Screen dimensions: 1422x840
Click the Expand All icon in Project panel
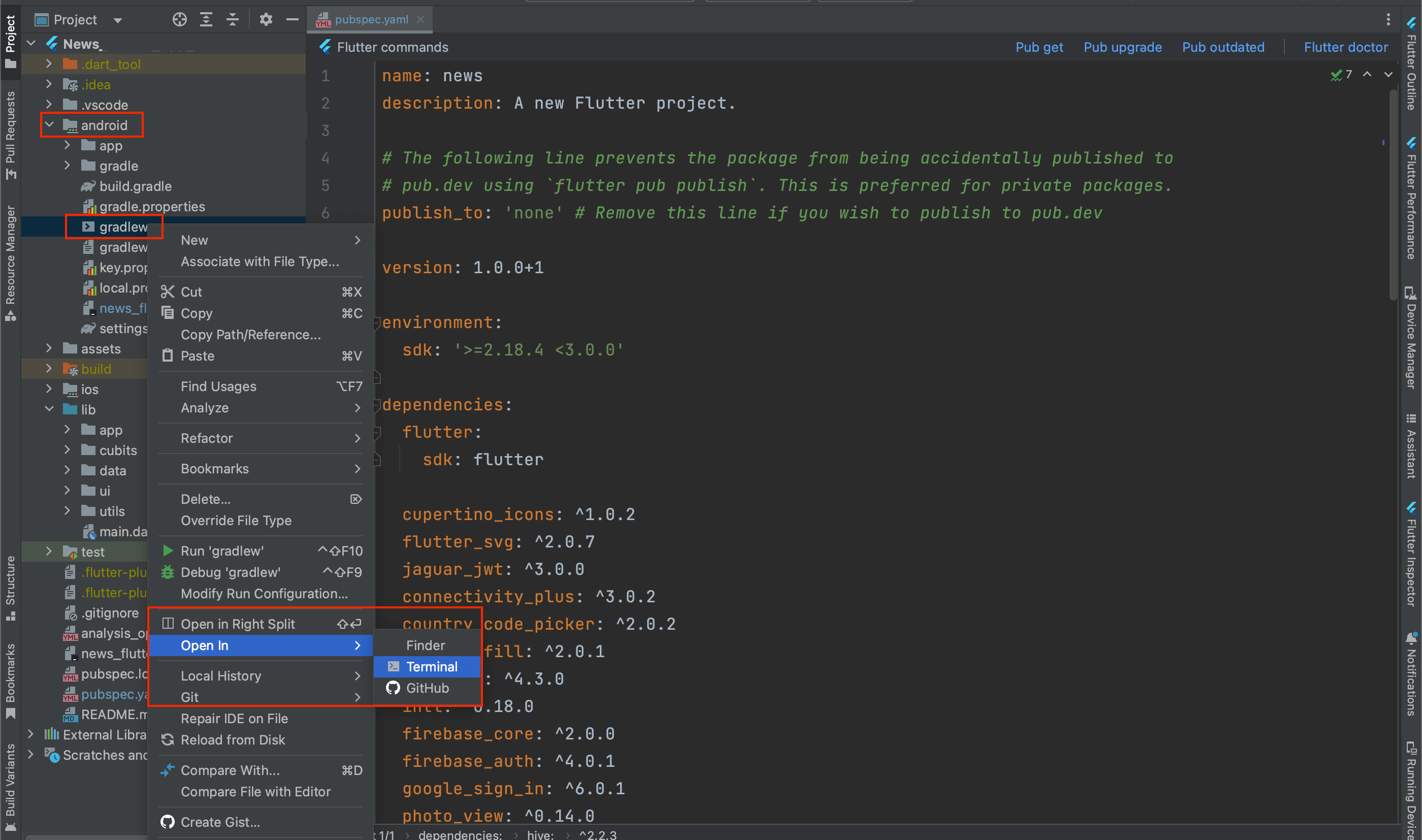click(x=206, y=20)
